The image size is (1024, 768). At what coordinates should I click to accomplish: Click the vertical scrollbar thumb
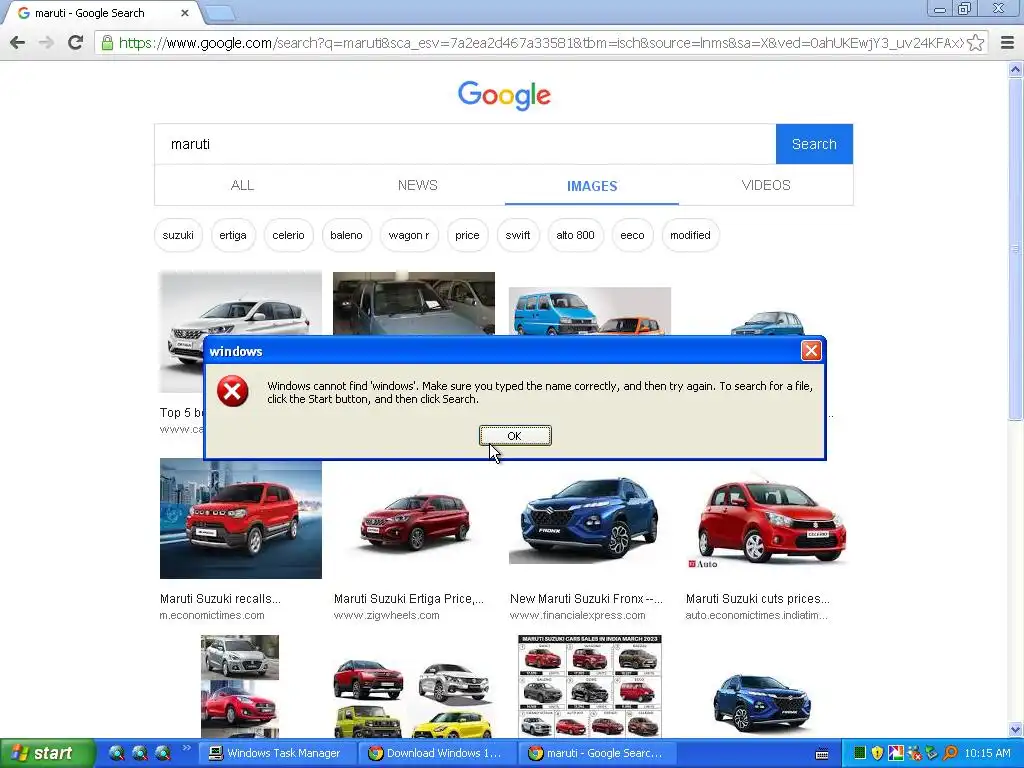[1016, 248]
